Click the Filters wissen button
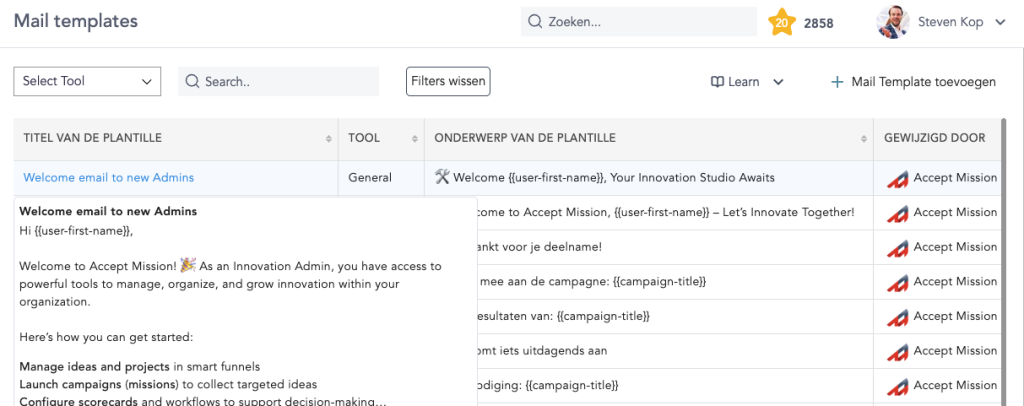 [448, 82]
